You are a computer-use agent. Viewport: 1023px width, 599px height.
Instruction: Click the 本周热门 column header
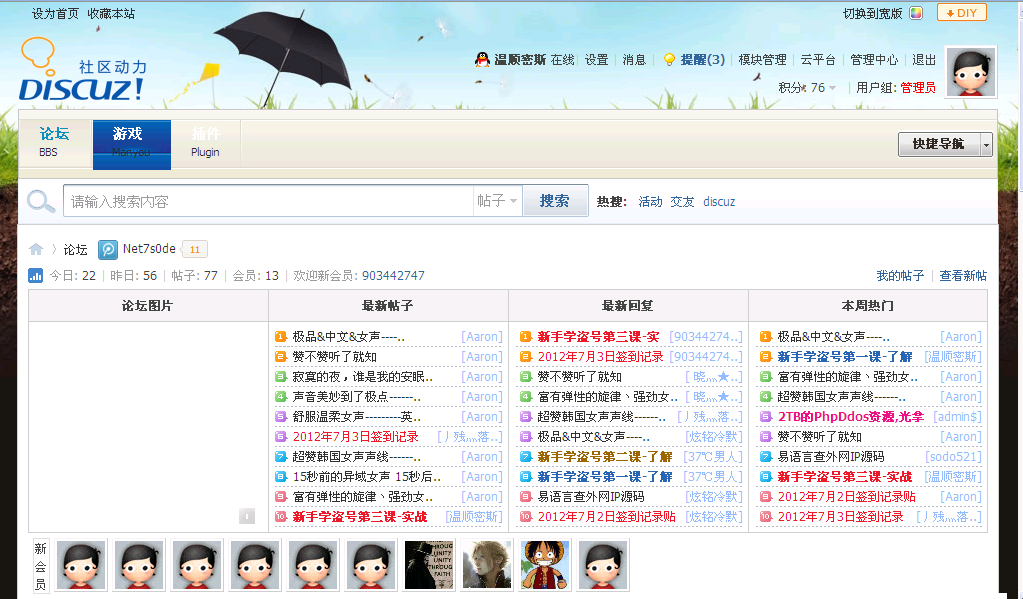point(868,305)
